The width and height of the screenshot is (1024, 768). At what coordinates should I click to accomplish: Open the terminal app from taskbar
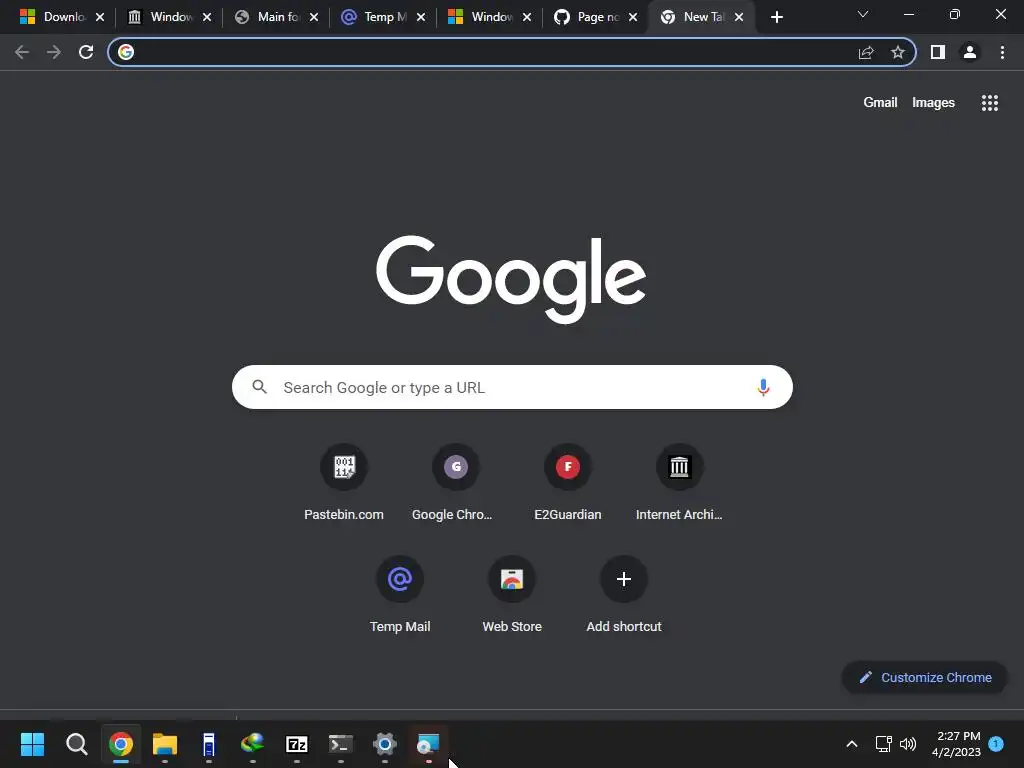coord(340,744)
